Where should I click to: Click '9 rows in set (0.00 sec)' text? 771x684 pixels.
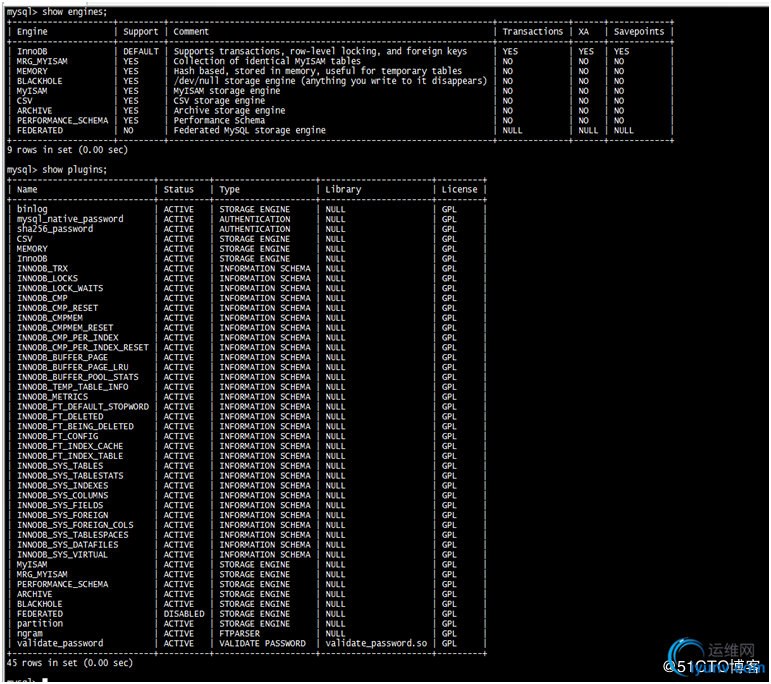click(x=67, y=150)
